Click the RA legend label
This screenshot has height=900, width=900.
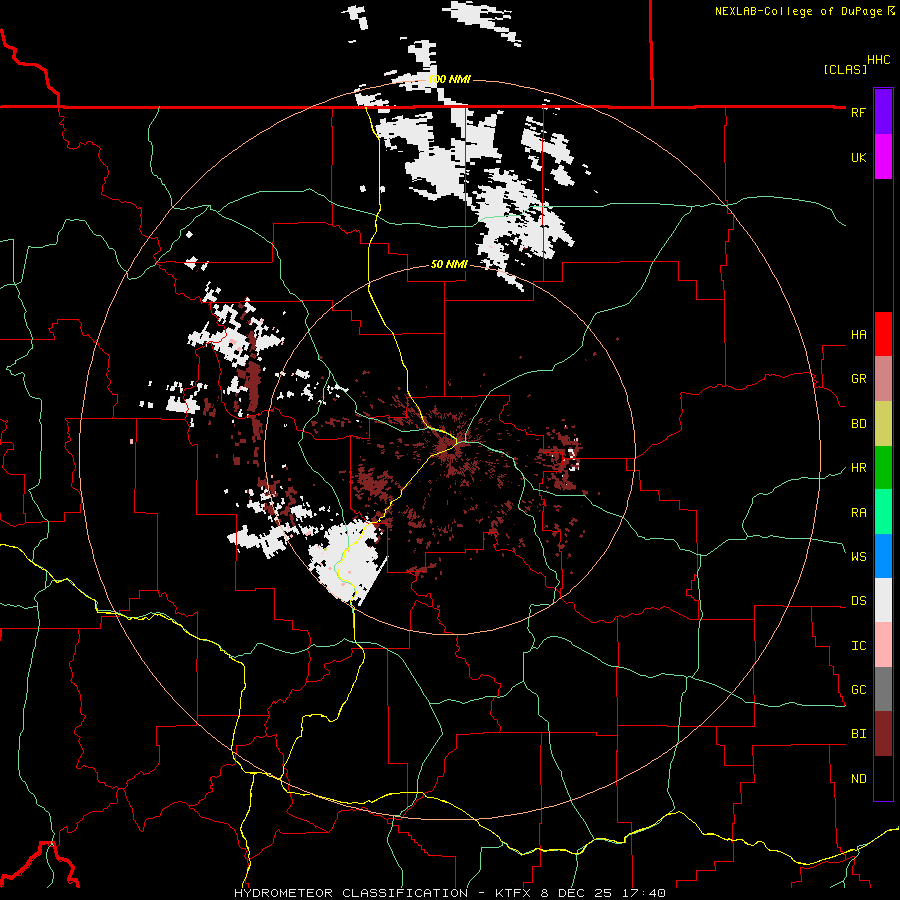pos(858,512)
